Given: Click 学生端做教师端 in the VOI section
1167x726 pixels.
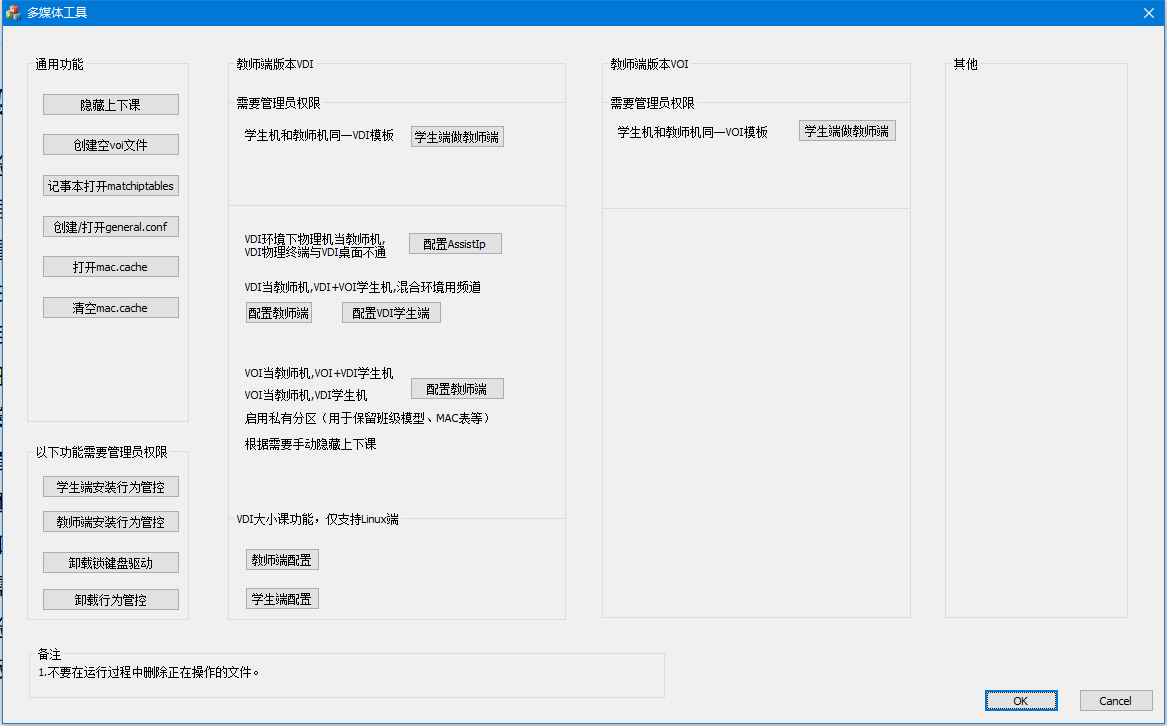Looking at the screenshot, I should (847, 131).
